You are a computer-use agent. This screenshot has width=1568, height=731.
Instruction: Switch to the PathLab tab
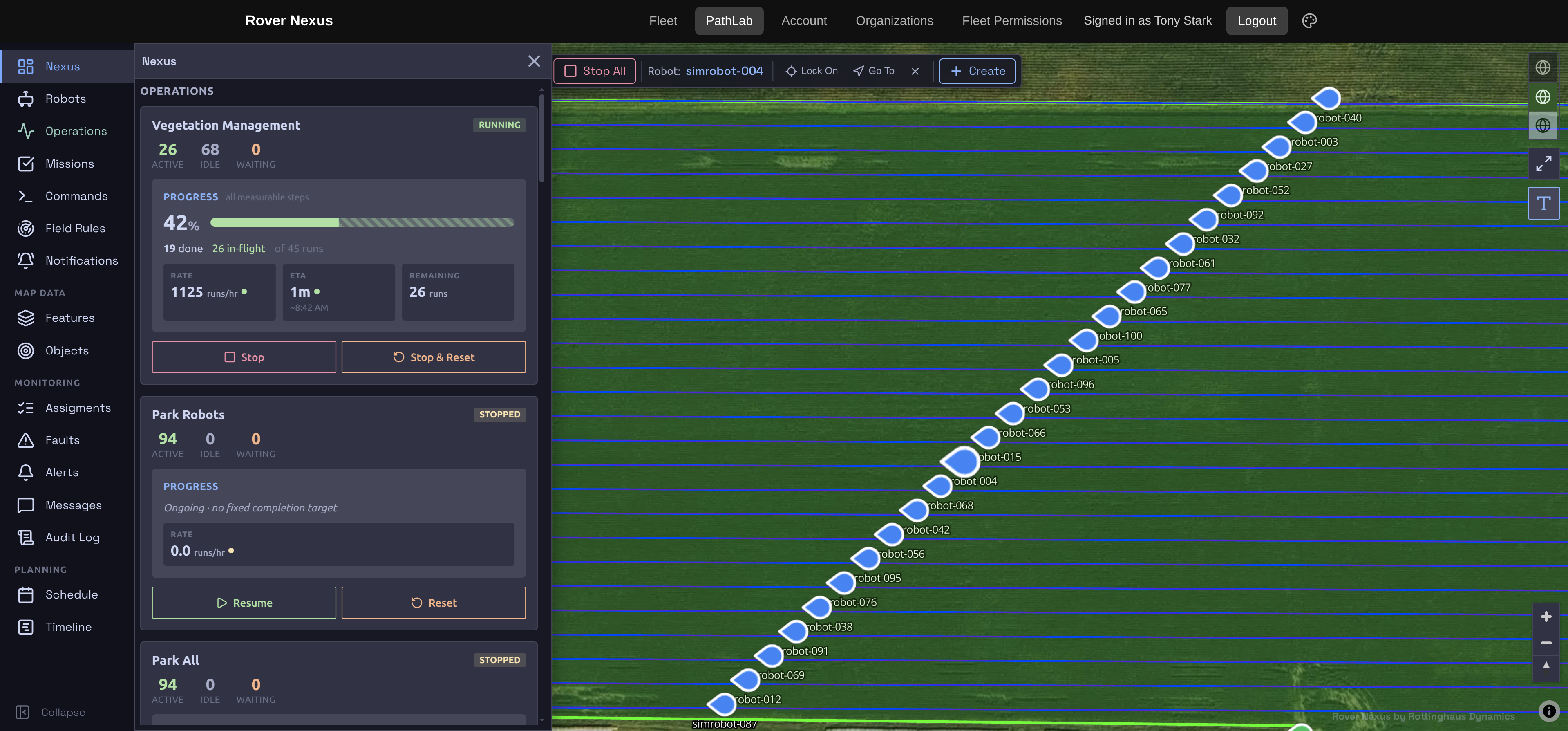click(729, 21)
